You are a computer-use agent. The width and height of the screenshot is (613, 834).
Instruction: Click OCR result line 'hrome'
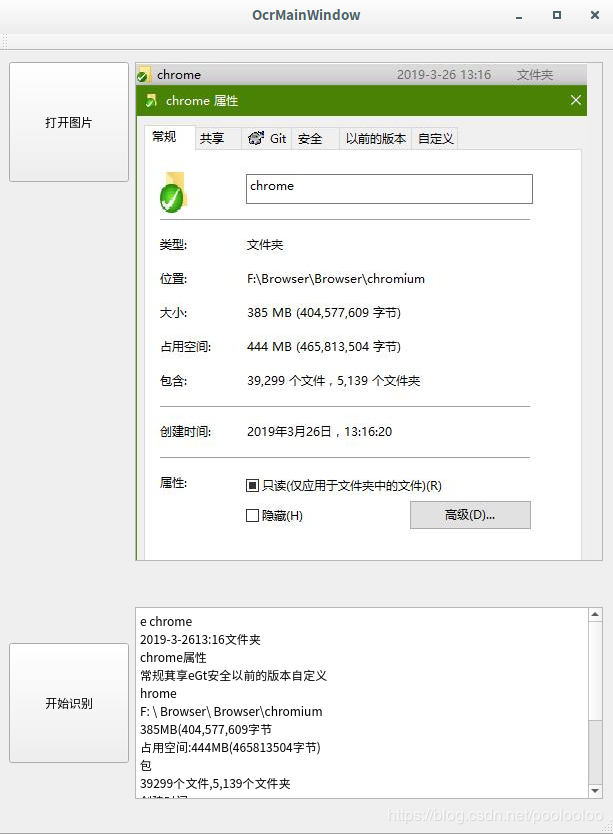coord(158,694)
